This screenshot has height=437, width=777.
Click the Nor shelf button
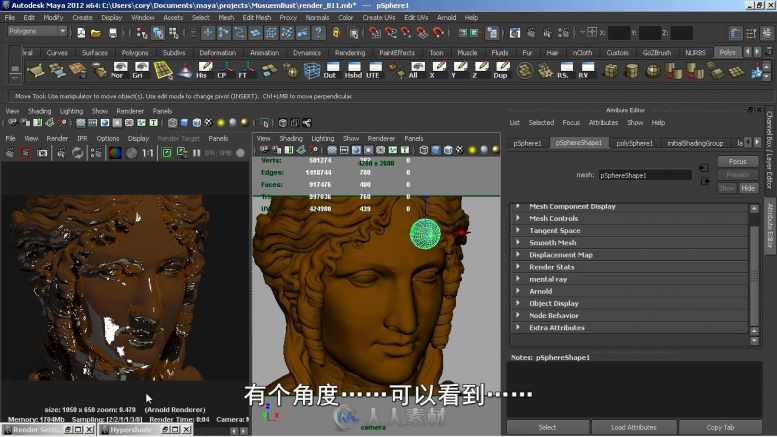pyautogui.click(x=120, y=70)
